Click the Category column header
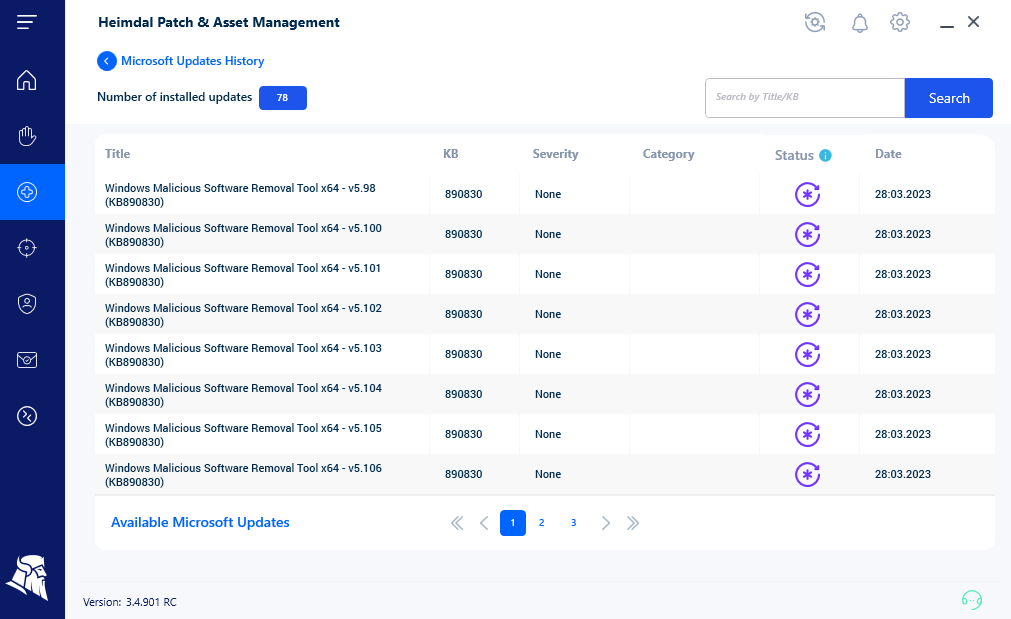 [x=668, y=154]
